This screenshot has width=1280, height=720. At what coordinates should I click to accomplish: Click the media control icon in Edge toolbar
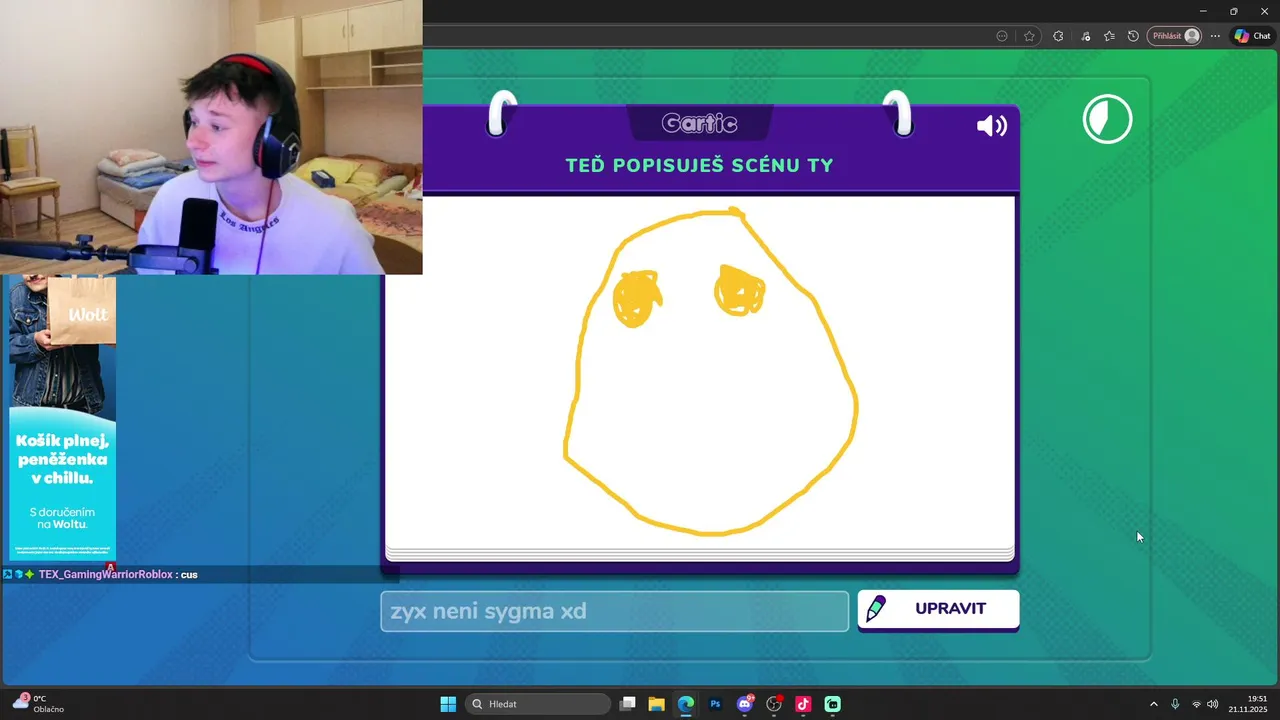[1086, 36]
